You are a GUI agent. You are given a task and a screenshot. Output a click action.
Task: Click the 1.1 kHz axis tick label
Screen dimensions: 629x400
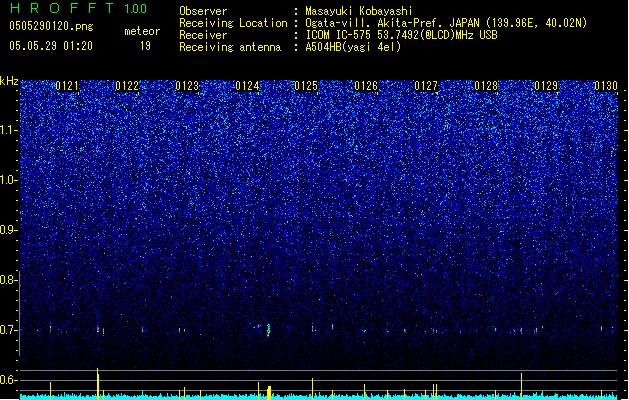8,130
